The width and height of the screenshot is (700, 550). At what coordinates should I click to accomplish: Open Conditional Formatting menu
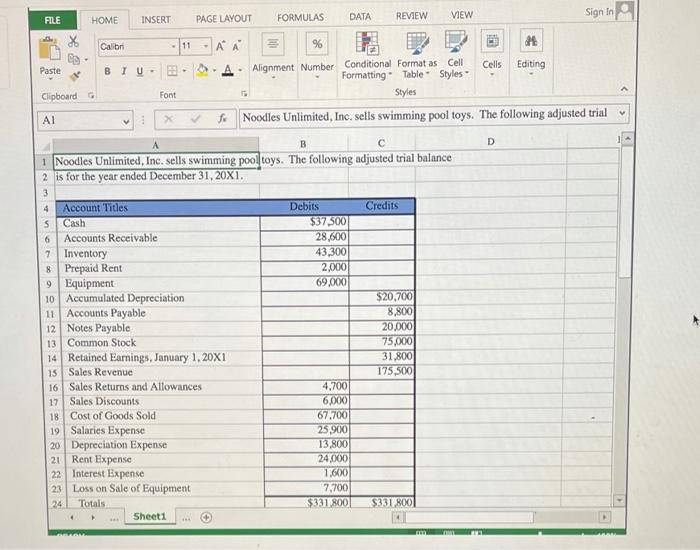pyautogui.click(x=367, y=55)
